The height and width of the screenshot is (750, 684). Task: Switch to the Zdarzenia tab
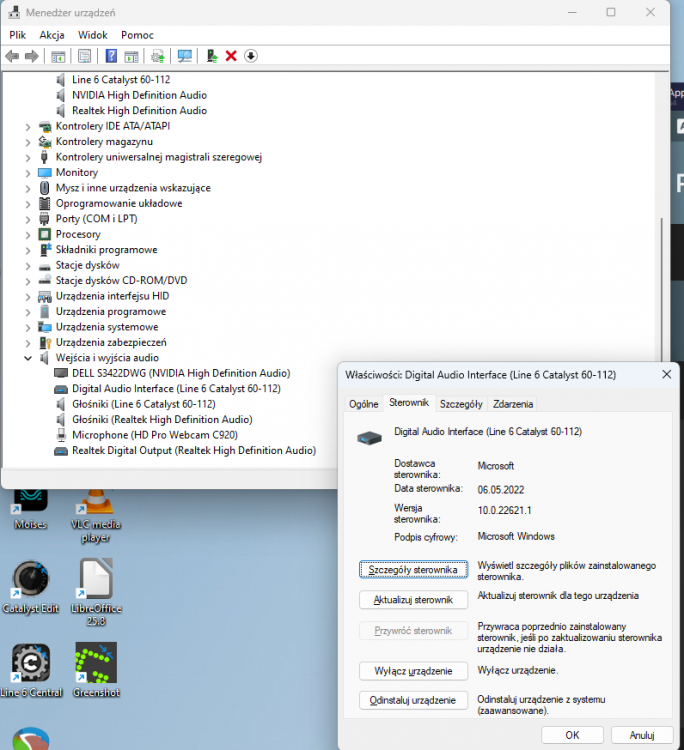click(513, 404)
